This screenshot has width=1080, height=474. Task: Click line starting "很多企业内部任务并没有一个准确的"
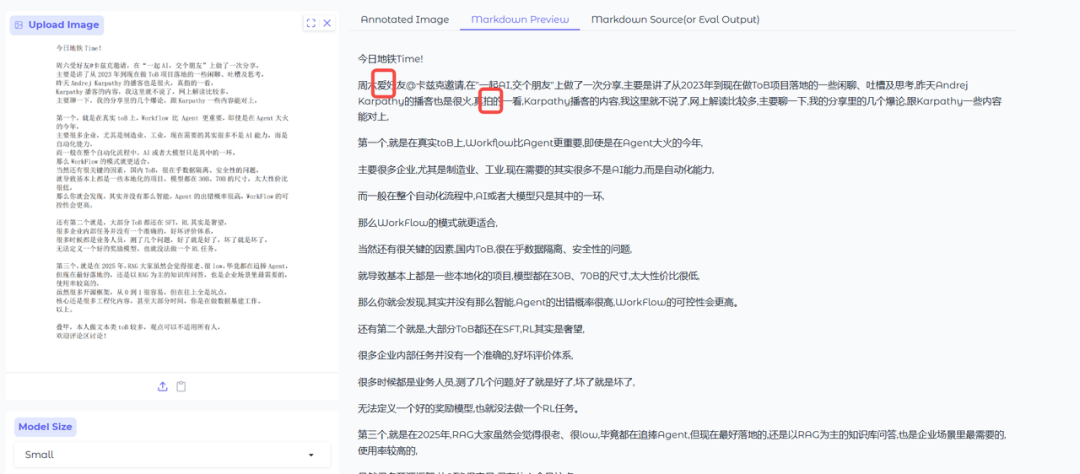tap(466, 356)
